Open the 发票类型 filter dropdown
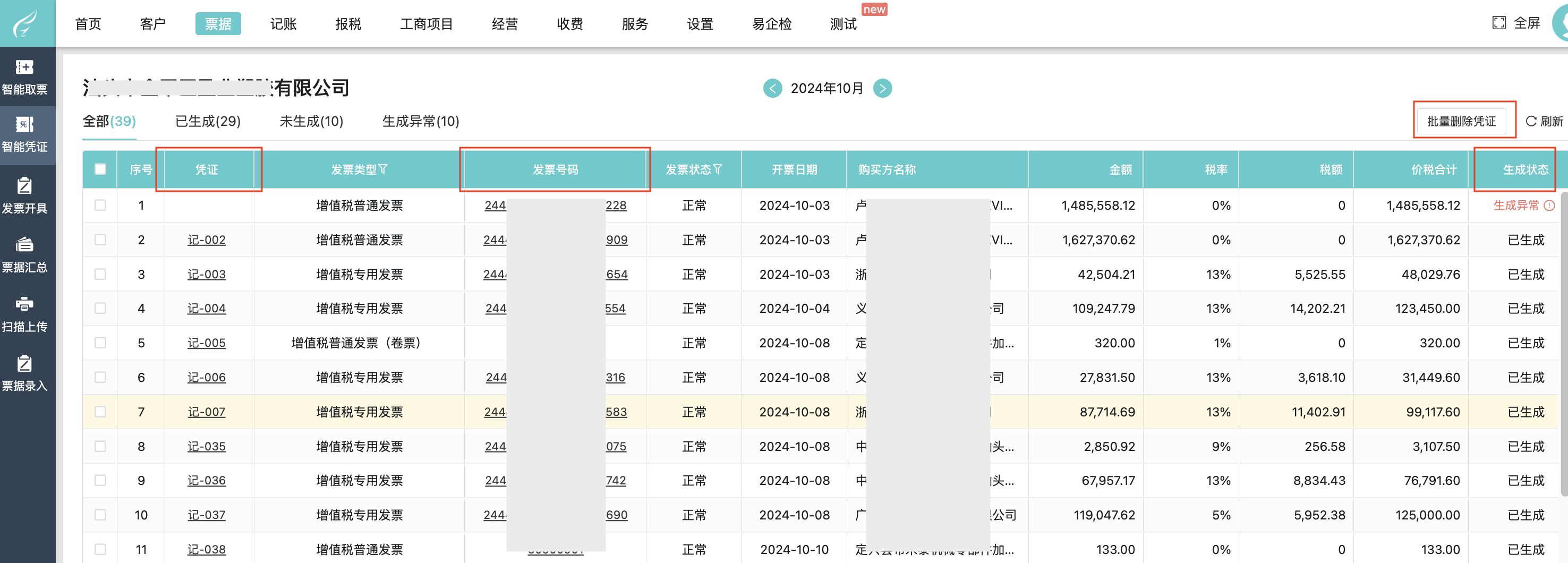The height and width of the screenshot is (563, 1568). point(383,169)
